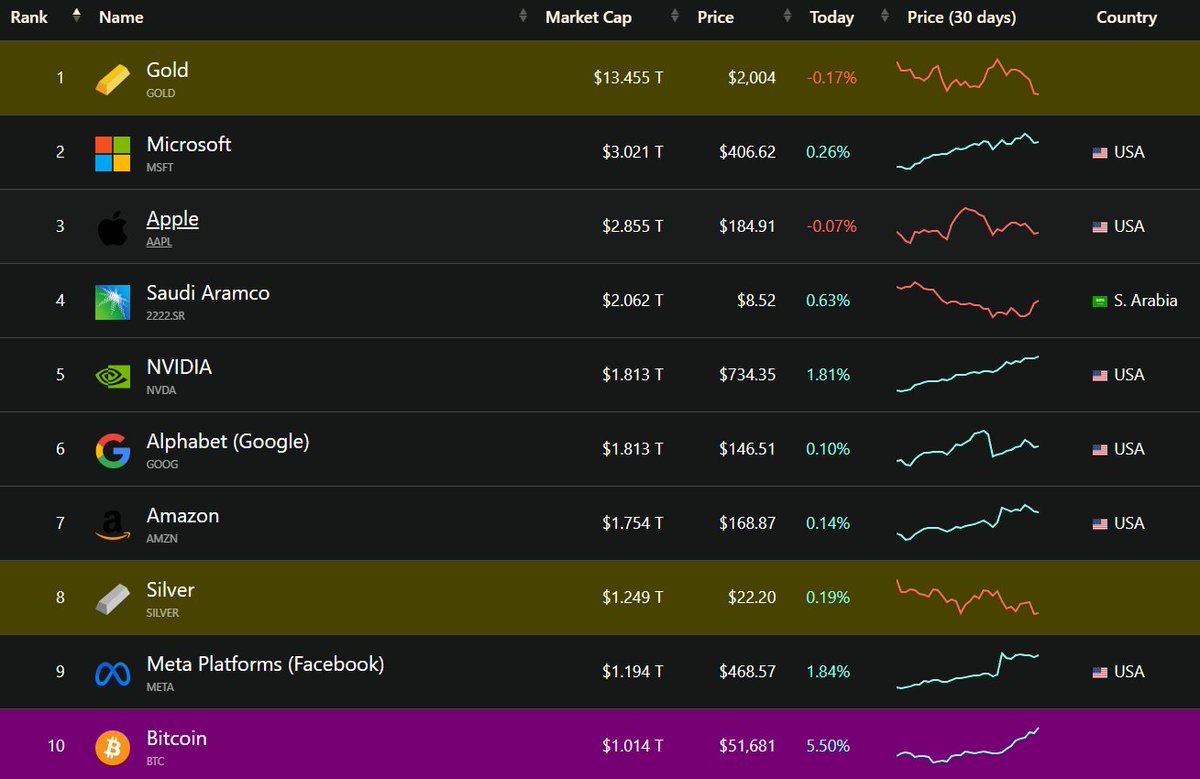
Task: Click the AAPL ticker symbol
Action: tap(160, 242)
